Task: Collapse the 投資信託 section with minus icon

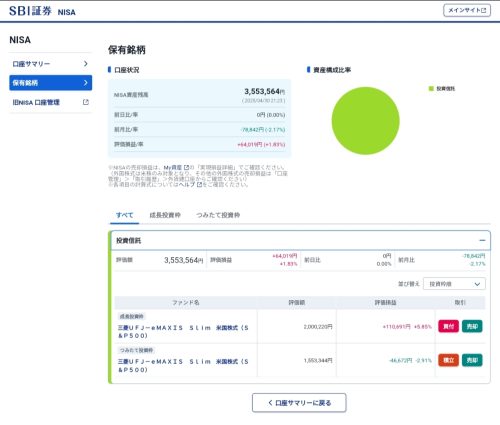Action: (482, 240)
